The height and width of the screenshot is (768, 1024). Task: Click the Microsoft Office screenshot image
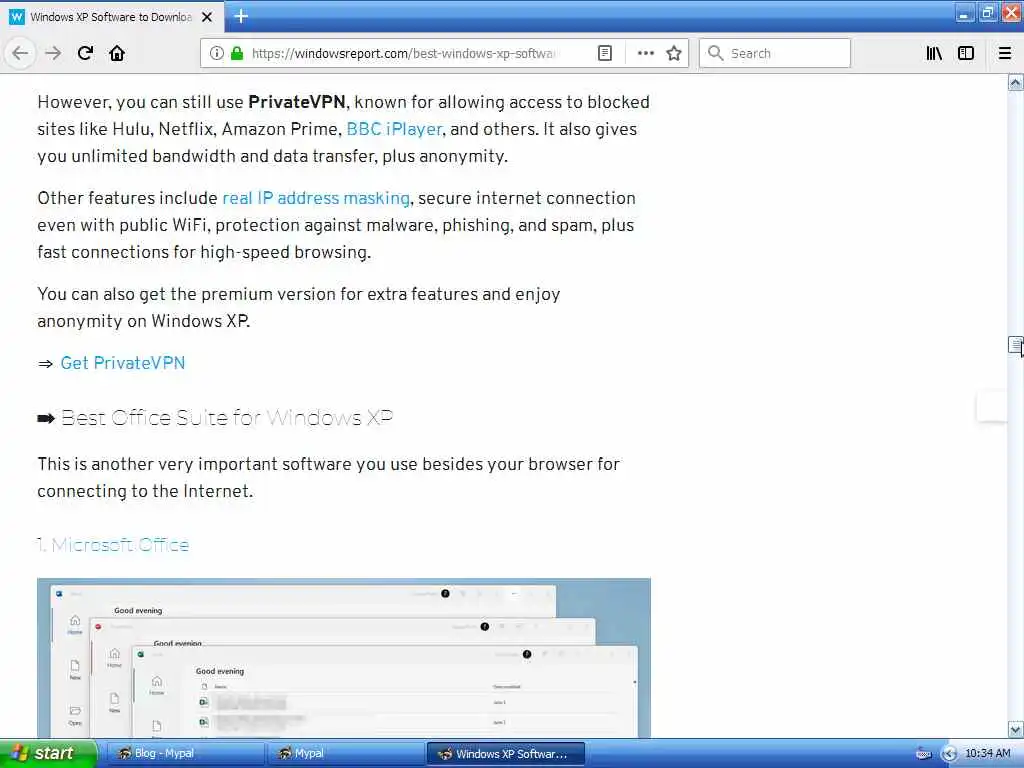pyautogui.click(x=344, y=658)
